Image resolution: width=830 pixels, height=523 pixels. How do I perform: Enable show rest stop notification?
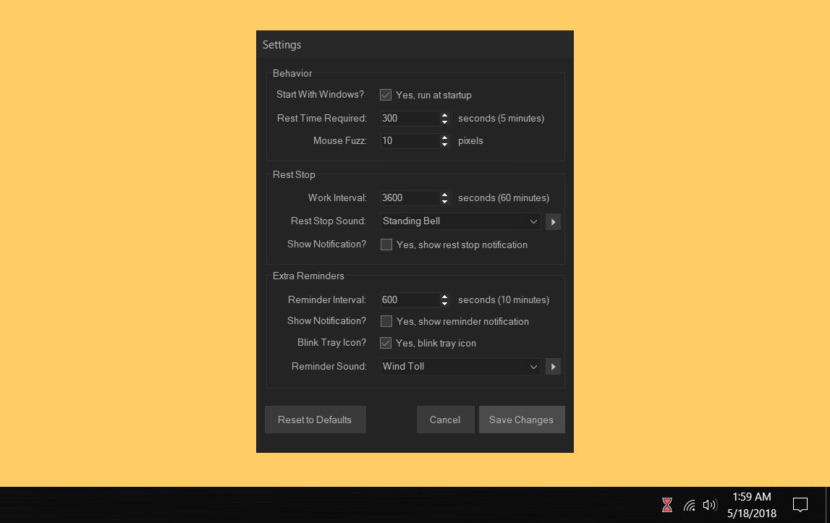(386, 245)
